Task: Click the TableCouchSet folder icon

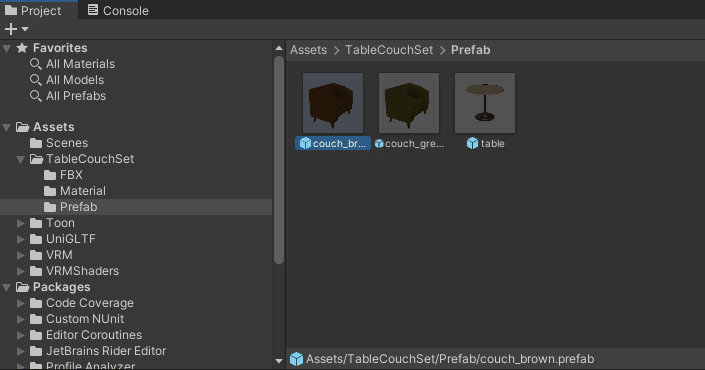Action: pyautogui.click(x=36, y=159)
